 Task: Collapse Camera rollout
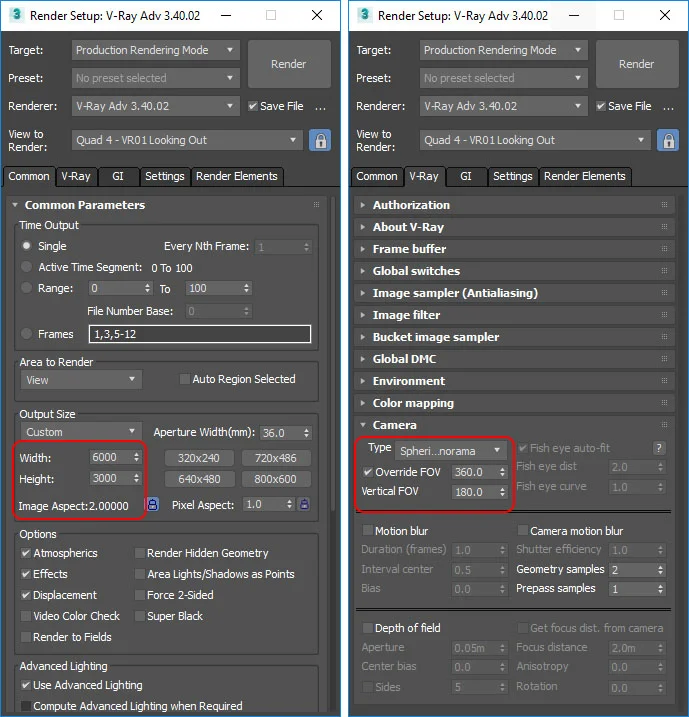pyautogui.click(x=514, y=425)
